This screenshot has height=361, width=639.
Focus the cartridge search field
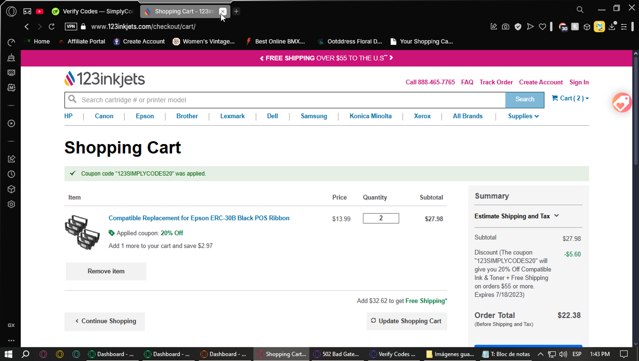click(x=285, y=100)
